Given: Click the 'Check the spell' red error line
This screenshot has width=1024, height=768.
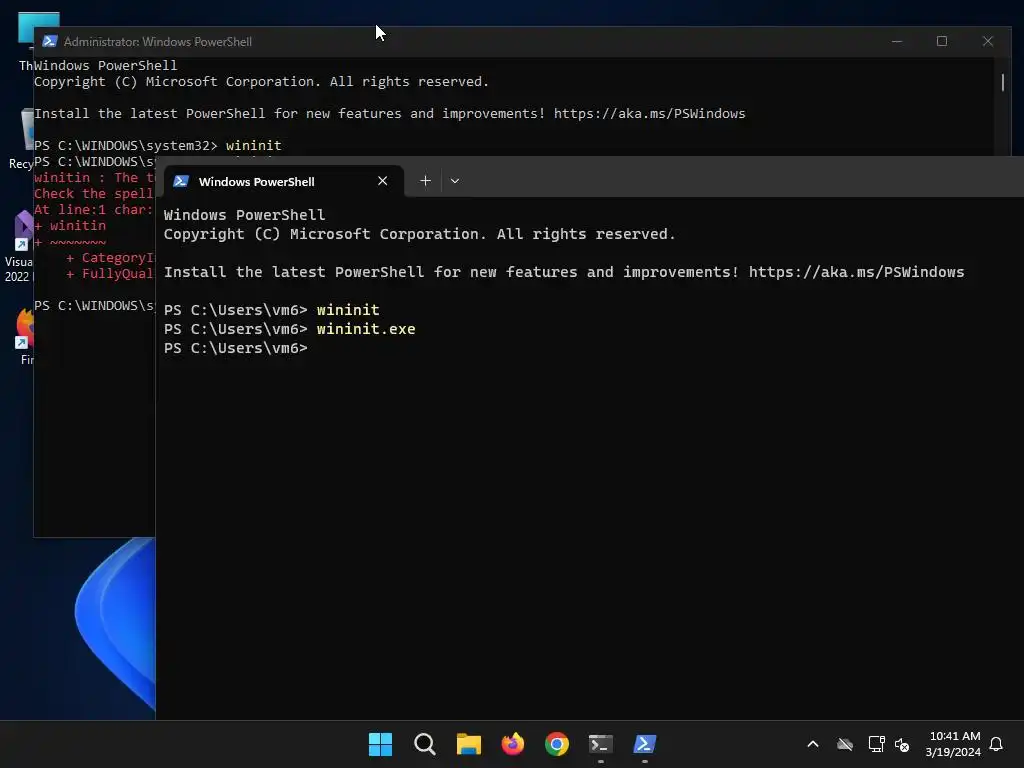Looking at the screenshot, I should 93,193.
